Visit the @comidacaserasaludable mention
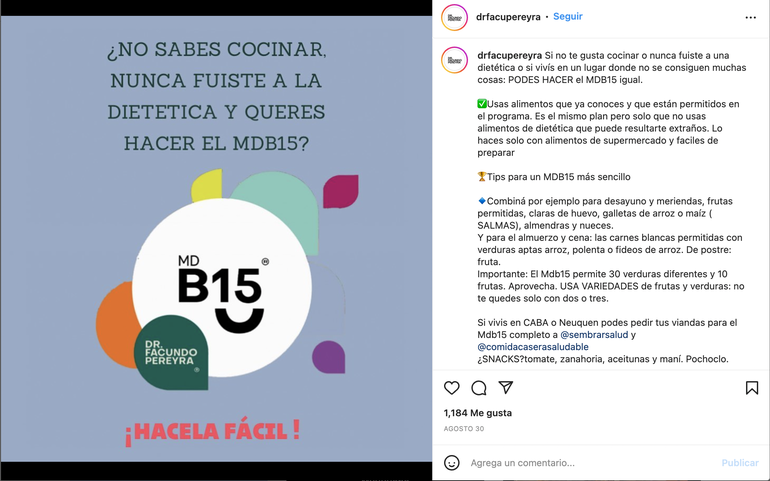Image resolution: width=770 pixels, height=481 pixels. (533, 347)
